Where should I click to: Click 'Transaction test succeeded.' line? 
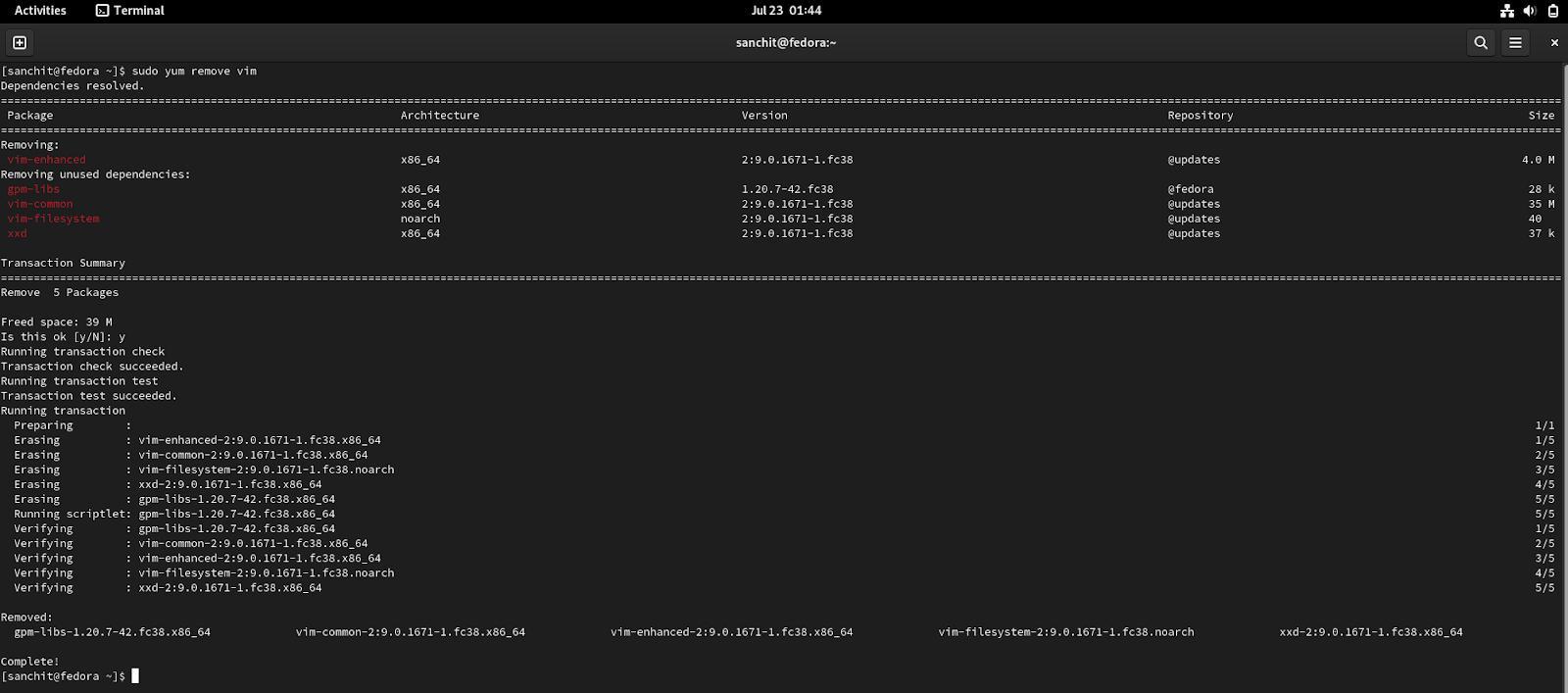click(89, 395)
